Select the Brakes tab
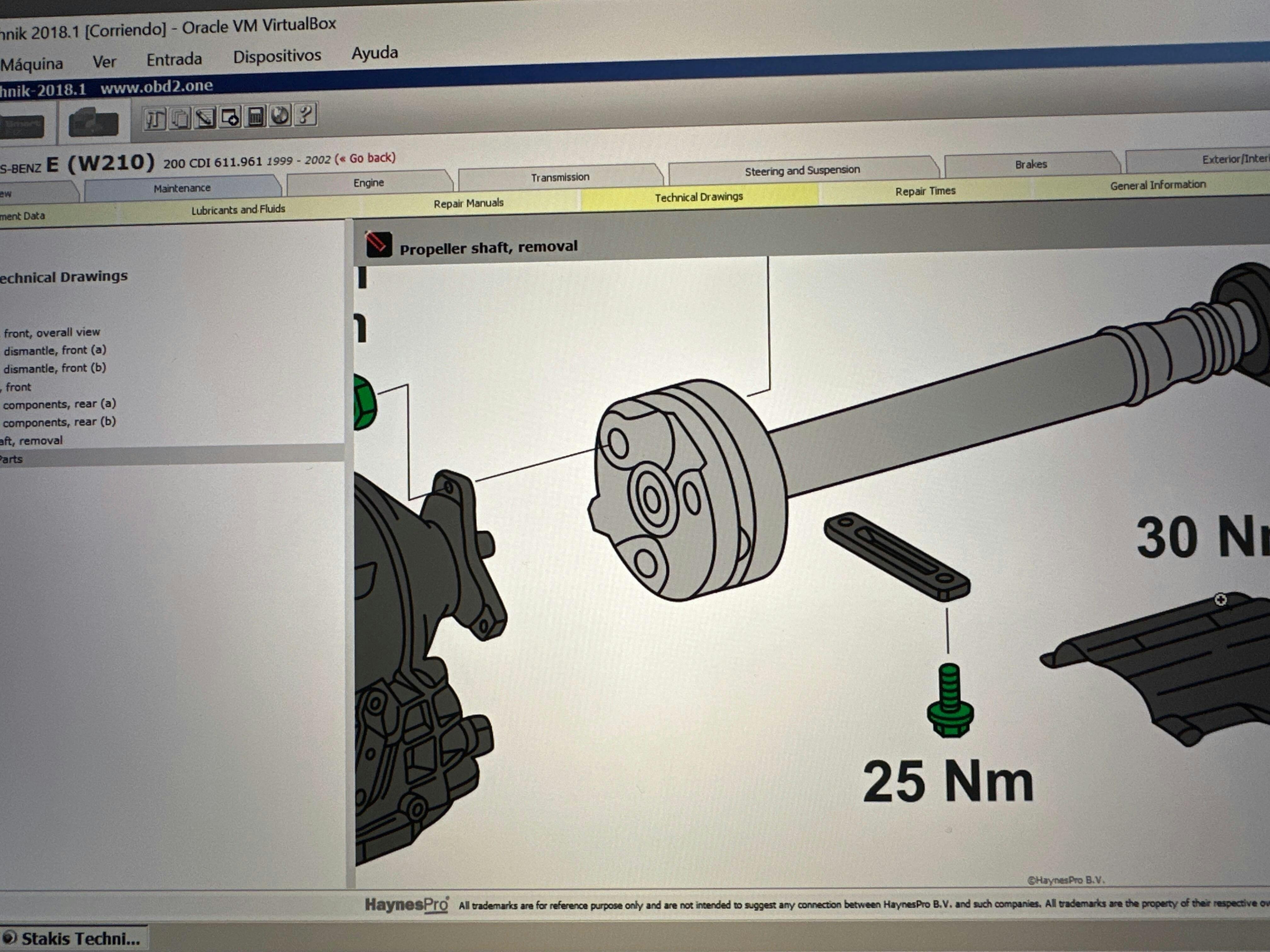The width and height of the screenshot is (1270, 952). click(x=1031, y=164)
